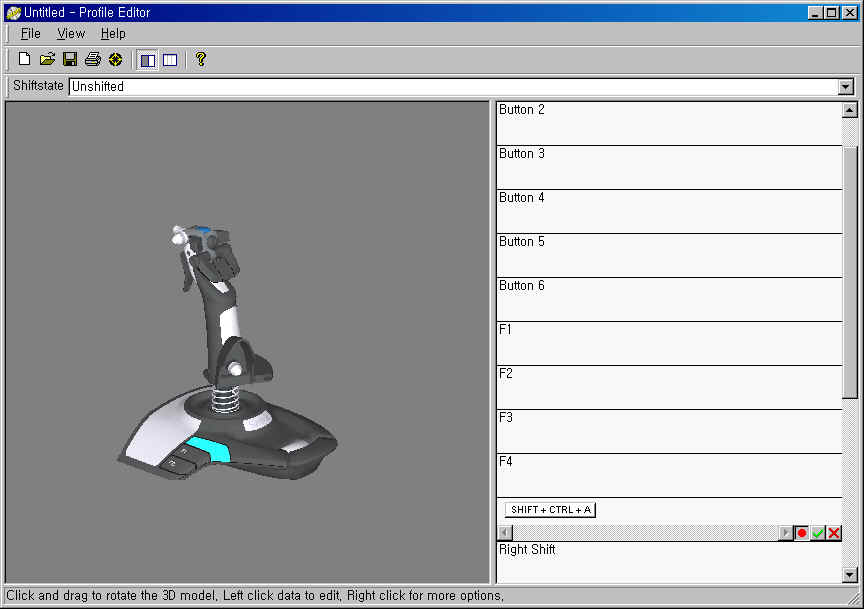The height and width of the screenshot is (609, 864).
Task: Toggle the data-only view layout button
Action: 170,60
